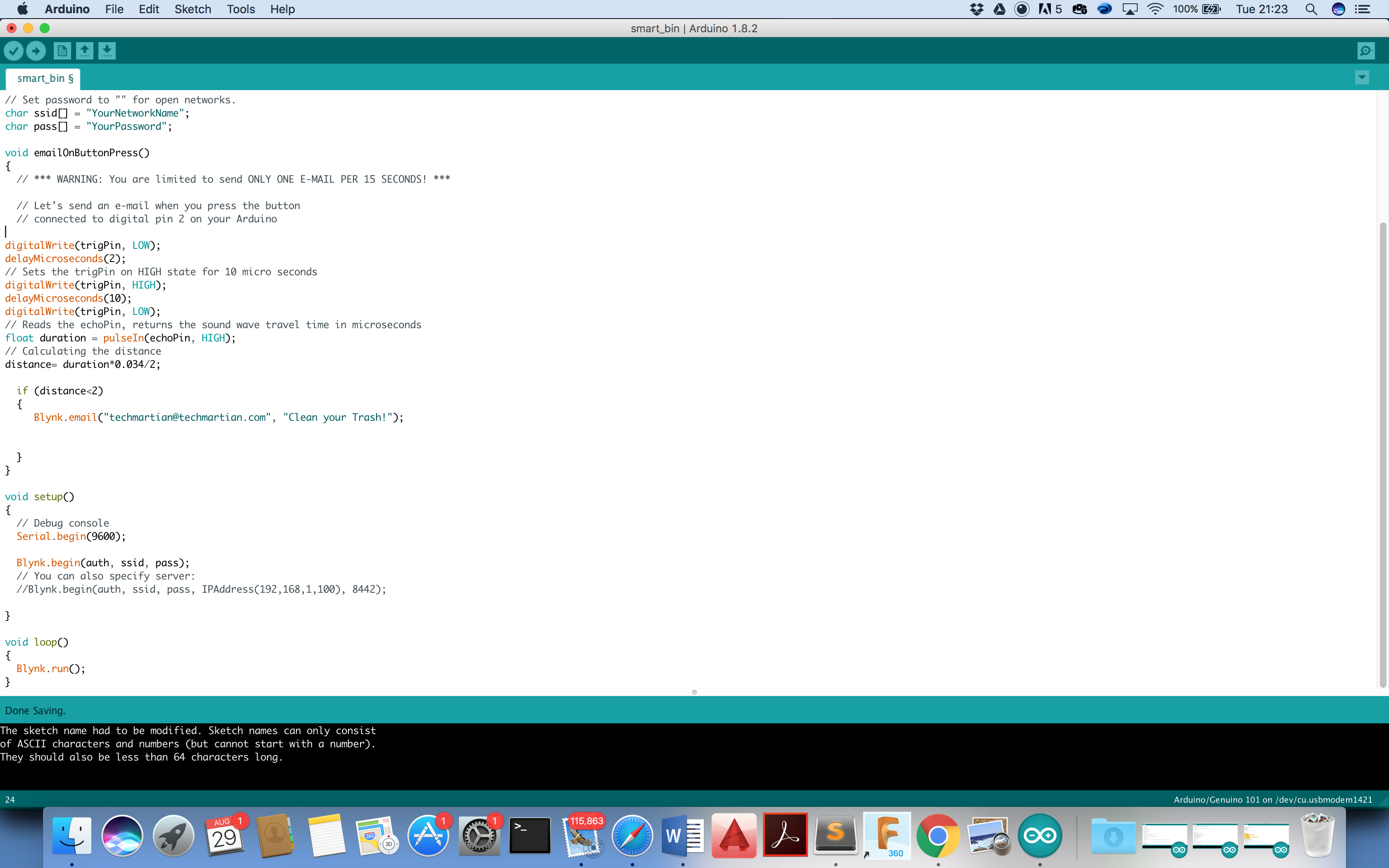Open Adobe Acrobat in the Dock

tap(785, 835)
